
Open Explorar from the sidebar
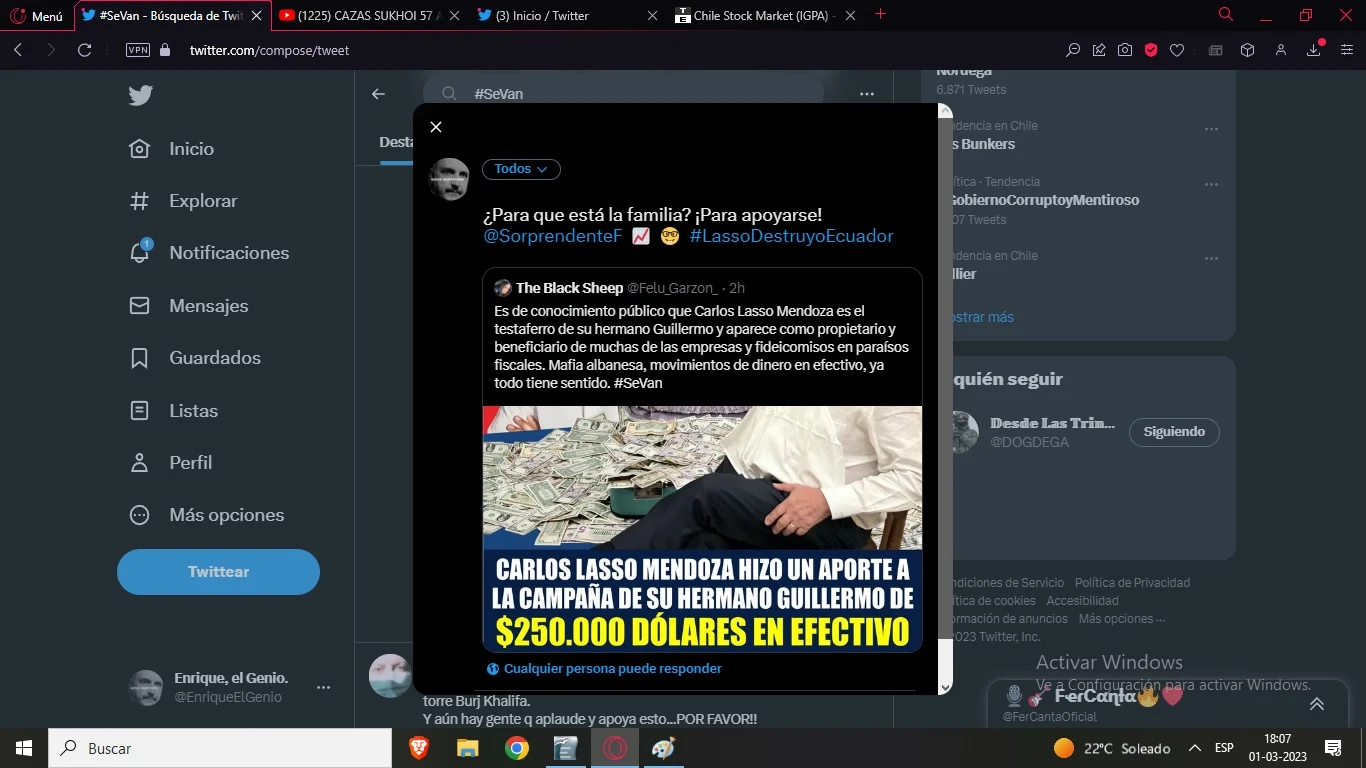coord(183,201)
